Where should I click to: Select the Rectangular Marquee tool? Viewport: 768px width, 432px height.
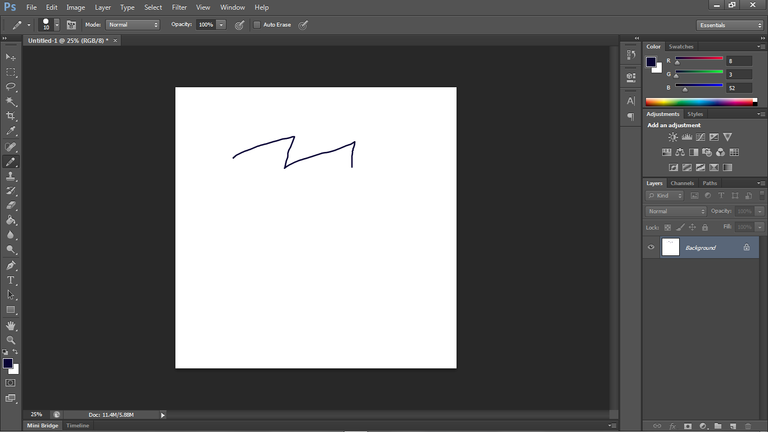(11, 72)
